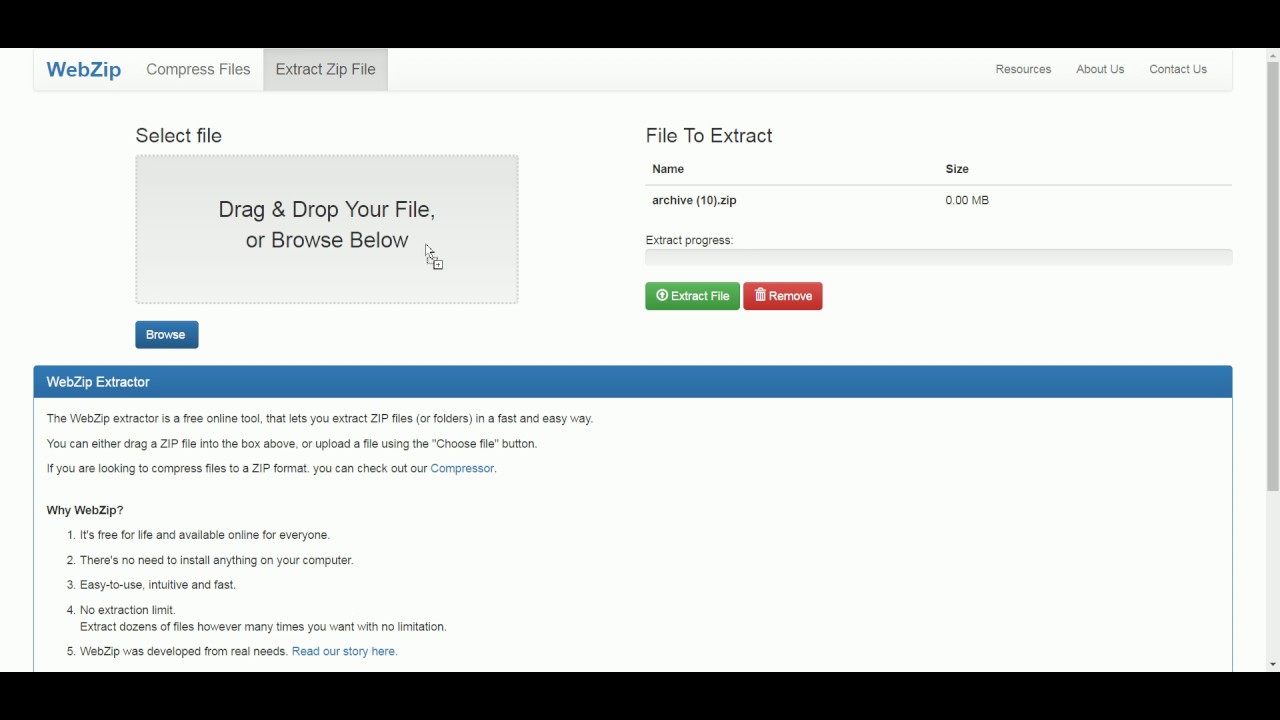This screenshot has height=720, width=1280.
Task: Go to the About Us page
Action: pos(1100,69)
